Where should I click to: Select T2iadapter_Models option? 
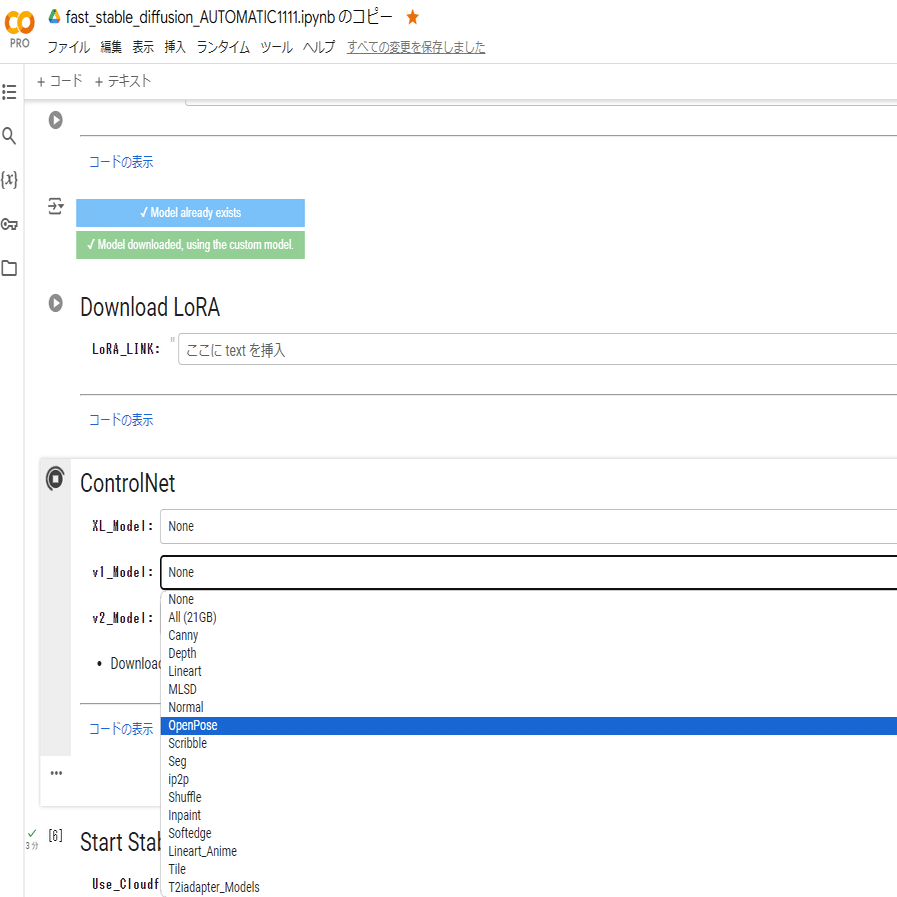(x=529, y=887)
